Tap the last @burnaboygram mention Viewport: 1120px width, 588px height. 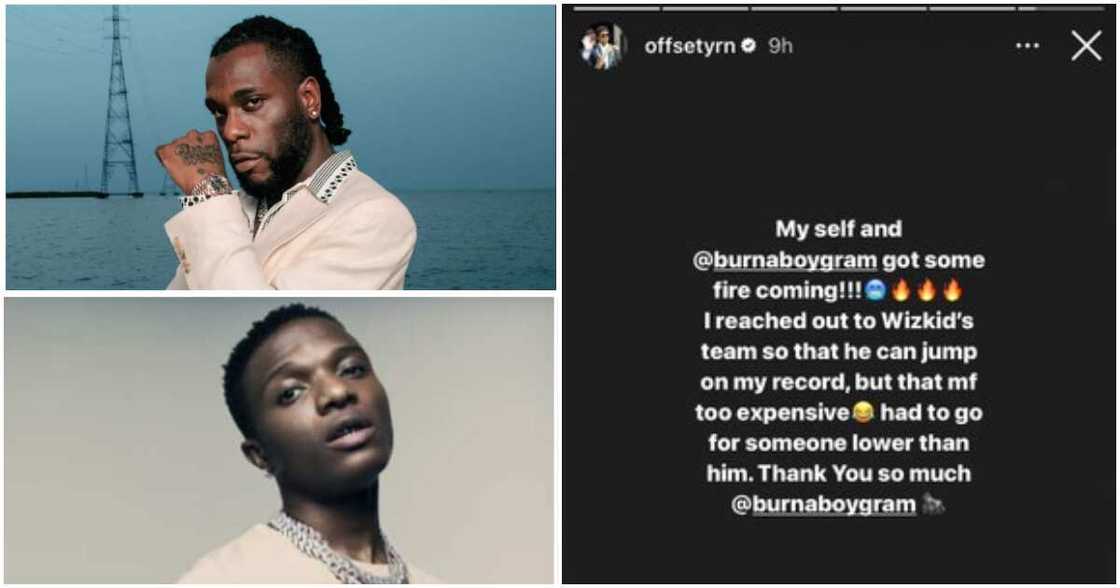pos(824,504)
